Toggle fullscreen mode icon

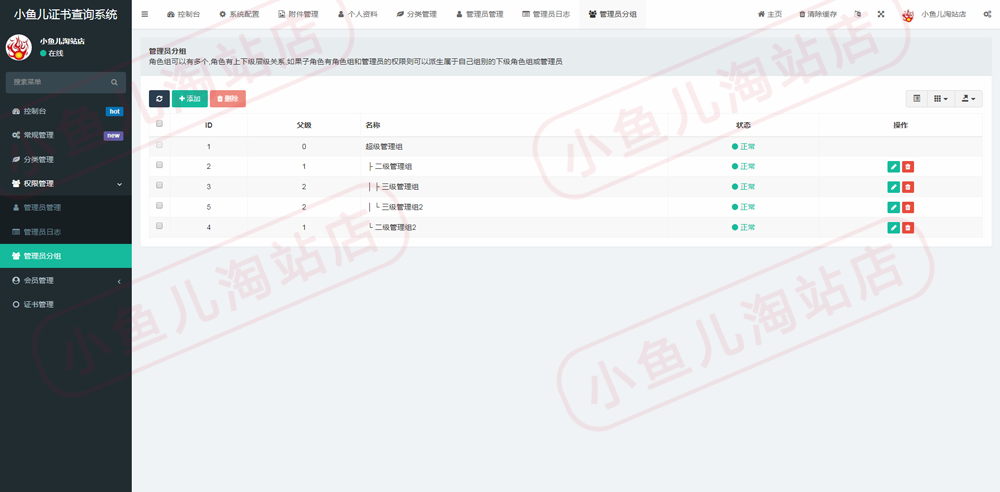tap(881, 14)
